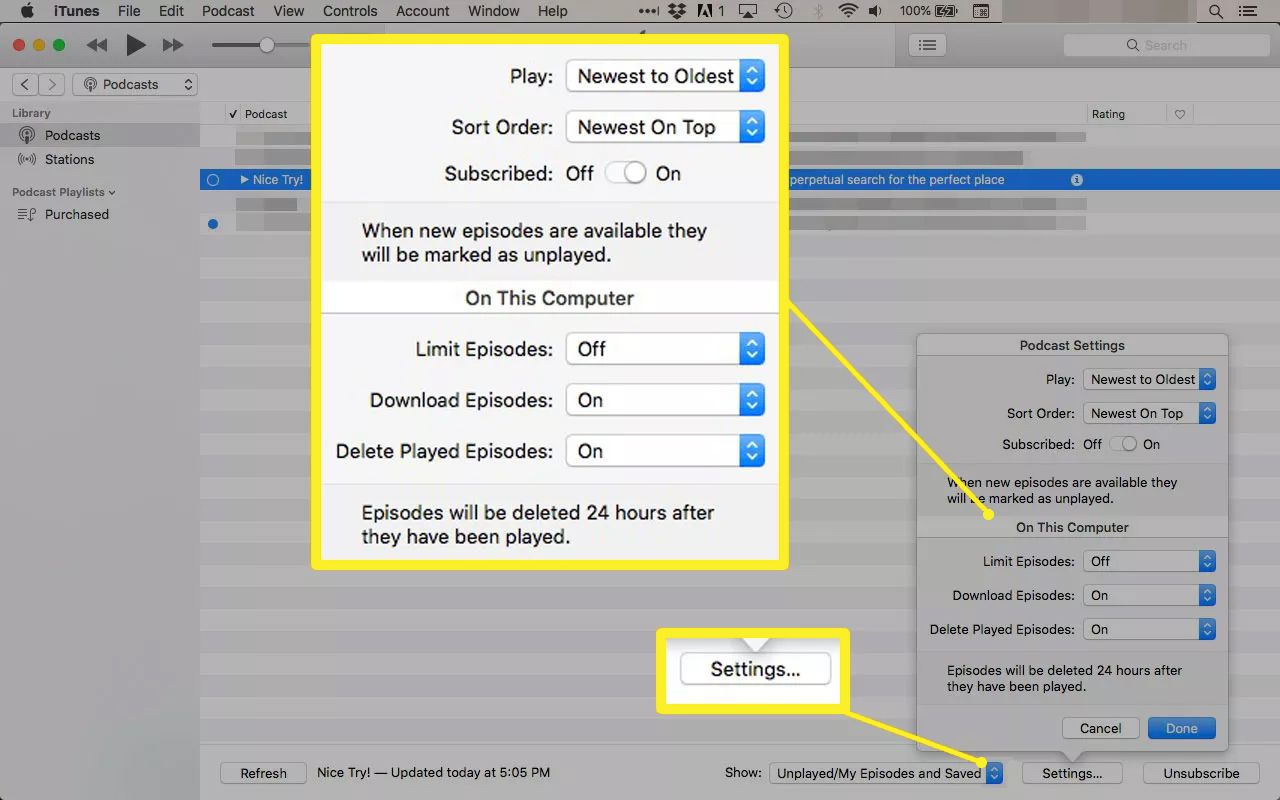Click the Dropbox menu bar icon
The image size is (1280, 800).
click(676, 11)
